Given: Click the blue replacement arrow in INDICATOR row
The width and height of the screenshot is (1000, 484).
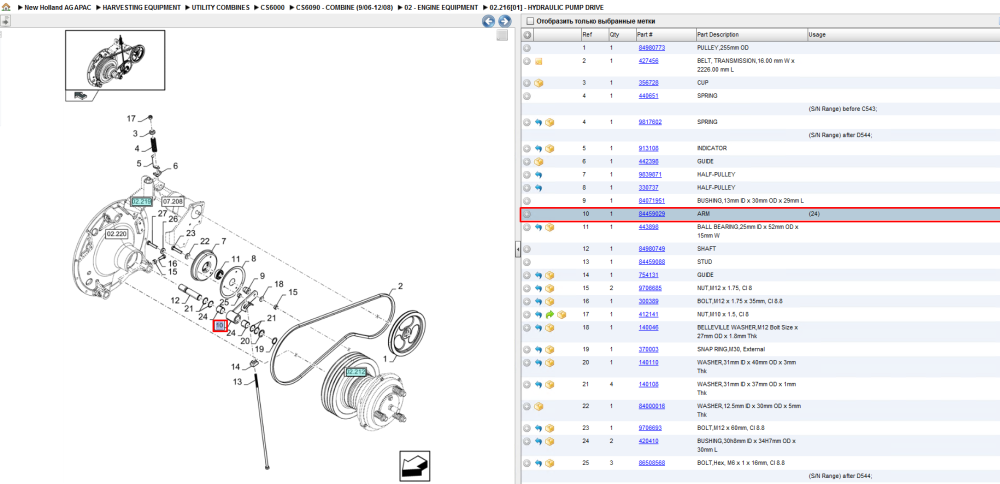Looking at the screenshot, I should [x=538, y=149].
